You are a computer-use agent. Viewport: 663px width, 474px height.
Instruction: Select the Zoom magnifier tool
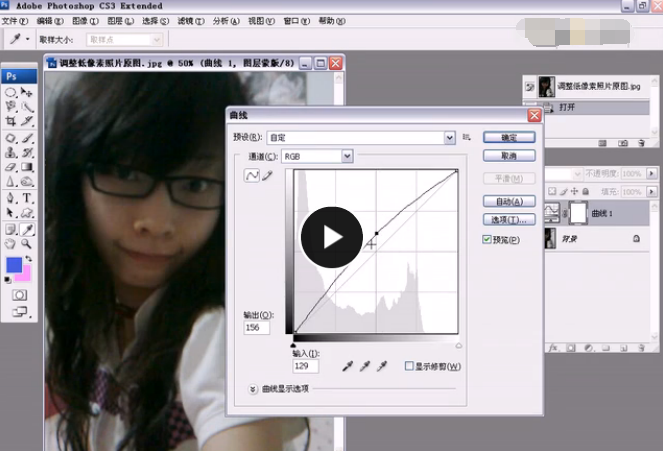click(27, 244)
